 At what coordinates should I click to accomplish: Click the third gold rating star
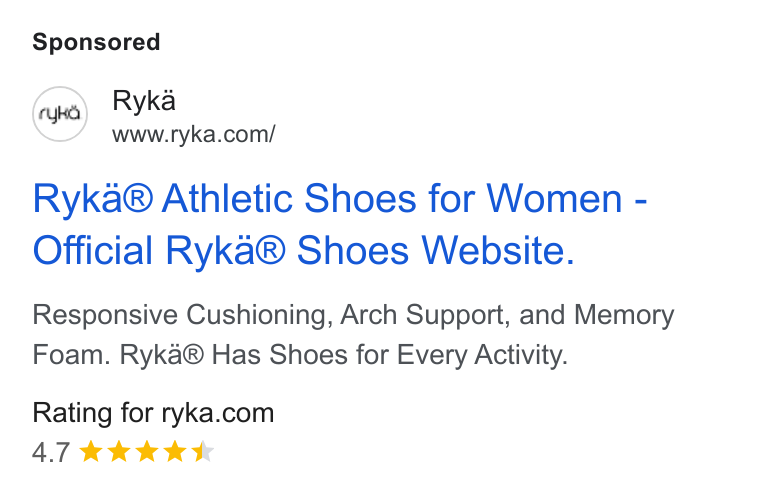(147, 451)
